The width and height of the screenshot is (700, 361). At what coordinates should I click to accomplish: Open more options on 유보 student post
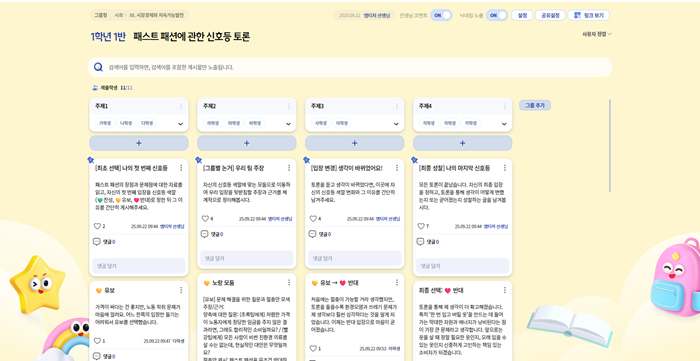[x=181, y=290]
